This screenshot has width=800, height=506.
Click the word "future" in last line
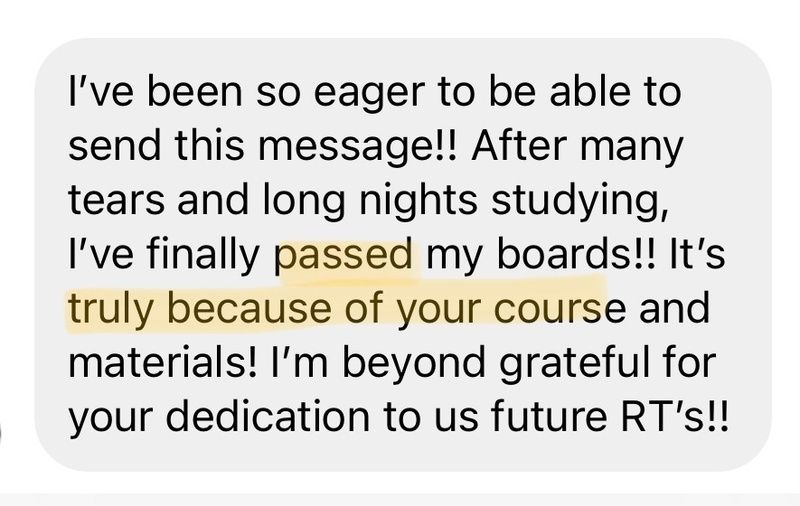[549, 416]
